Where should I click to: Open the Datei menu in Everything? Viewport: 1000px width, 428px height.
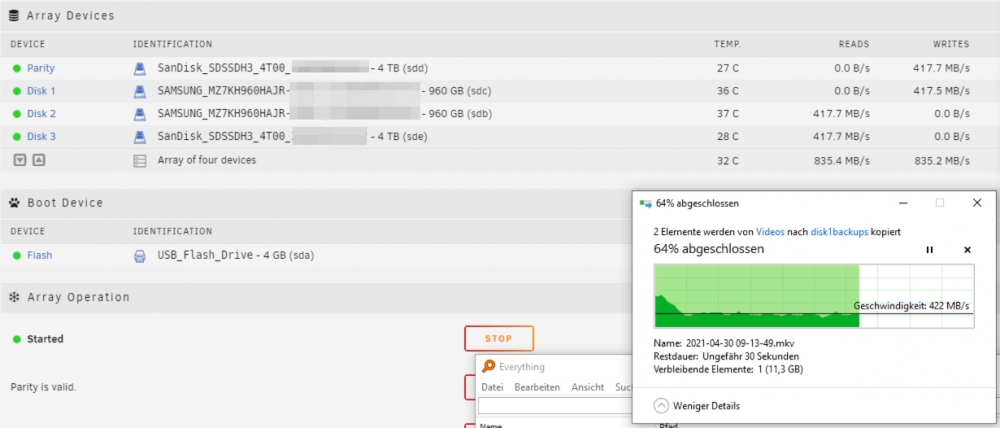[492, 387]
